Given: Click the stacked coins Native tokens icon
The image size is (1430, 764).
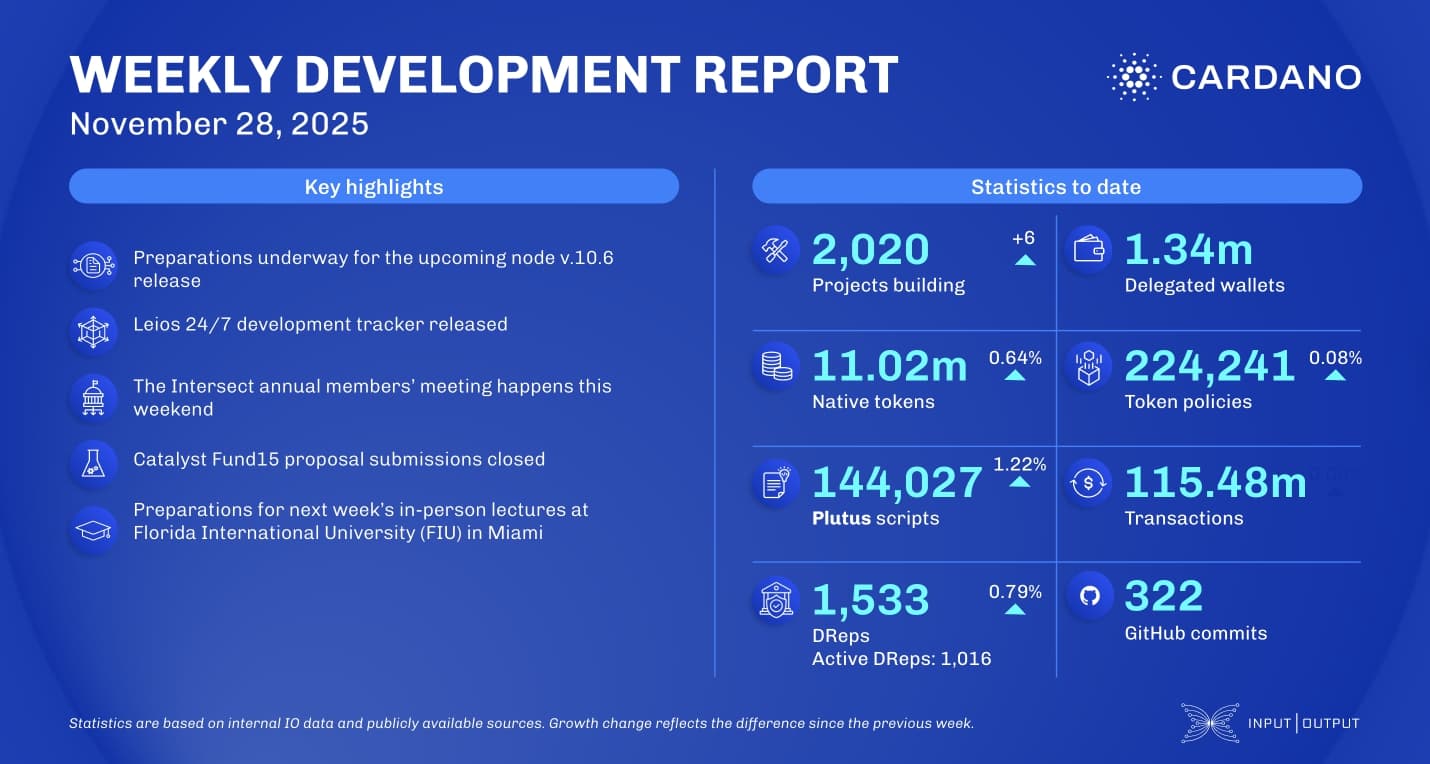Looking at the screenshot, I should 774,366.
